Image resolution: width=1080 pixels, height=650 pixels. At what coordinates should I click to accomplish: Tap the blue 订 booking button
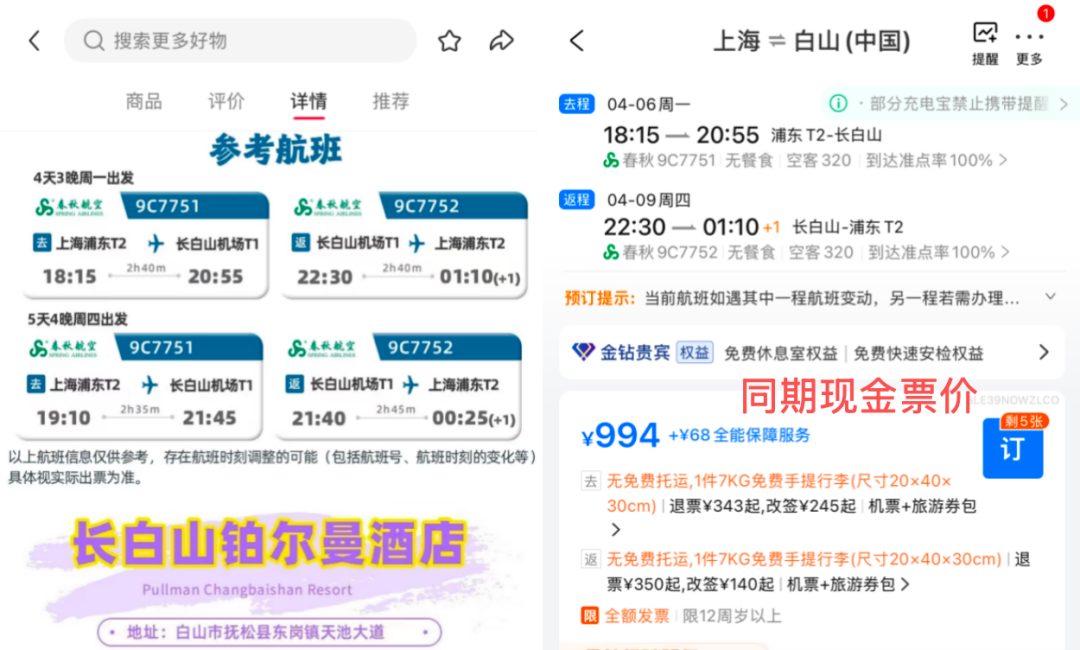coord(1012,450)
